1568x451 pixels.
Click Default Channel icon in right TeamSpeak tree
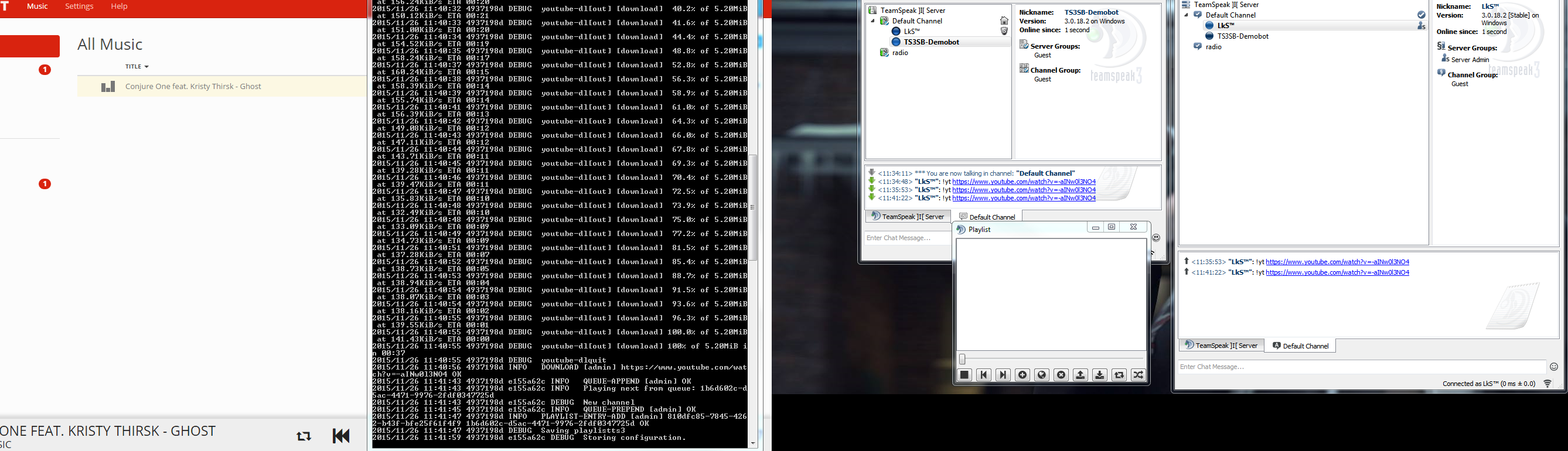[1197, 15]
